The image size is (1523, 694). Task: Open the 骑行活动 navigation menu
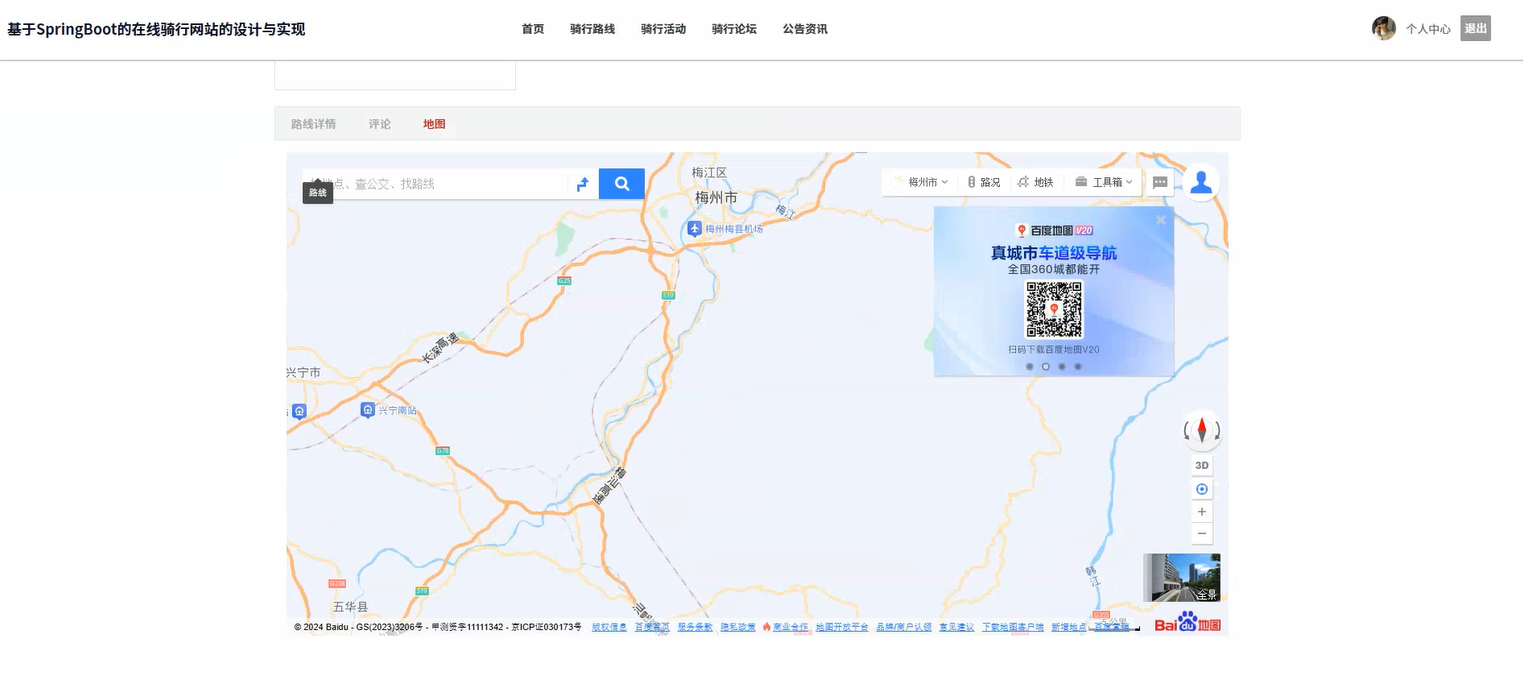pos(662,29)
